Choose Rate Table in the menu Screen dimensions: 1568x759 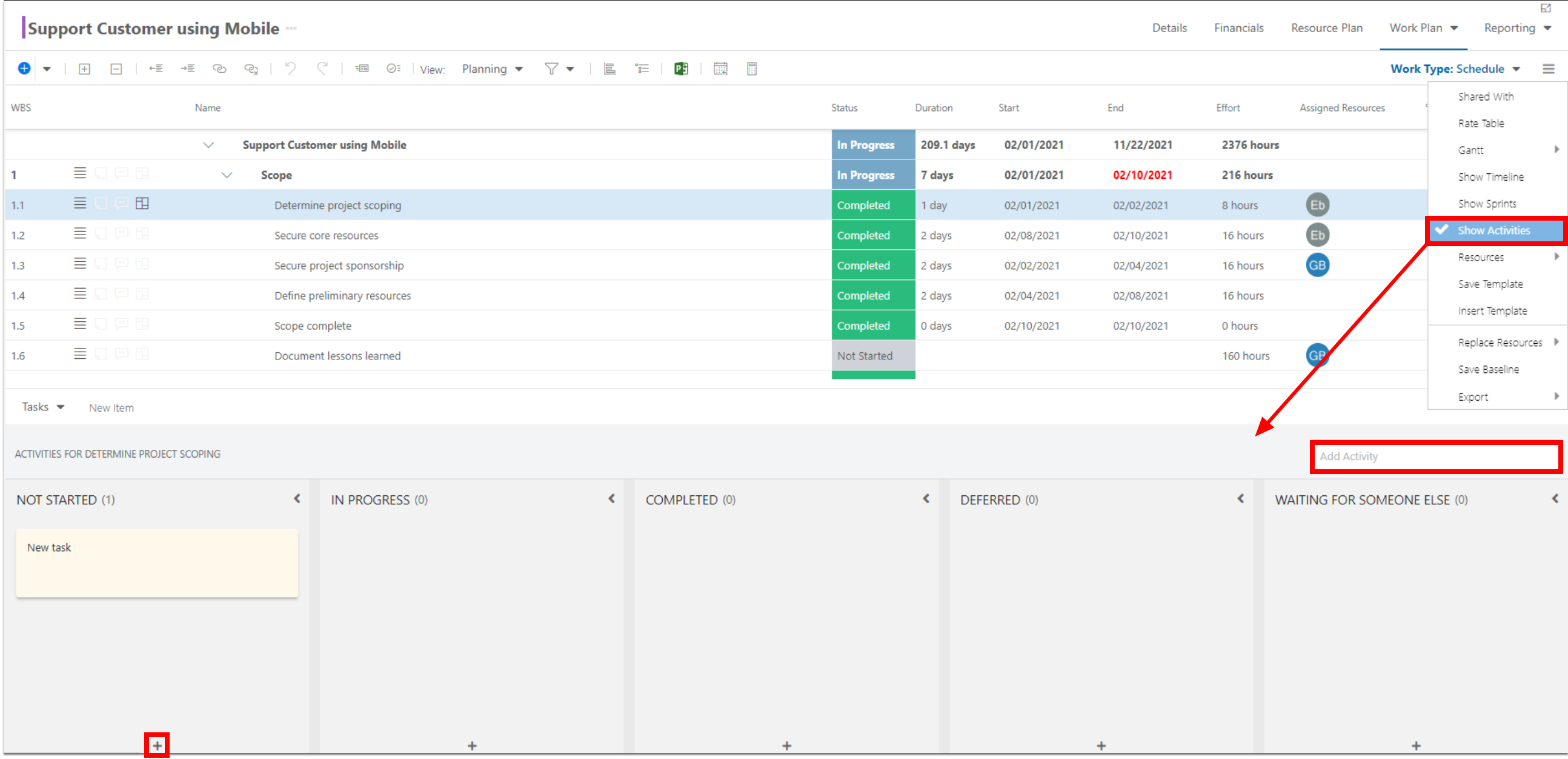tap(1480, 123)
